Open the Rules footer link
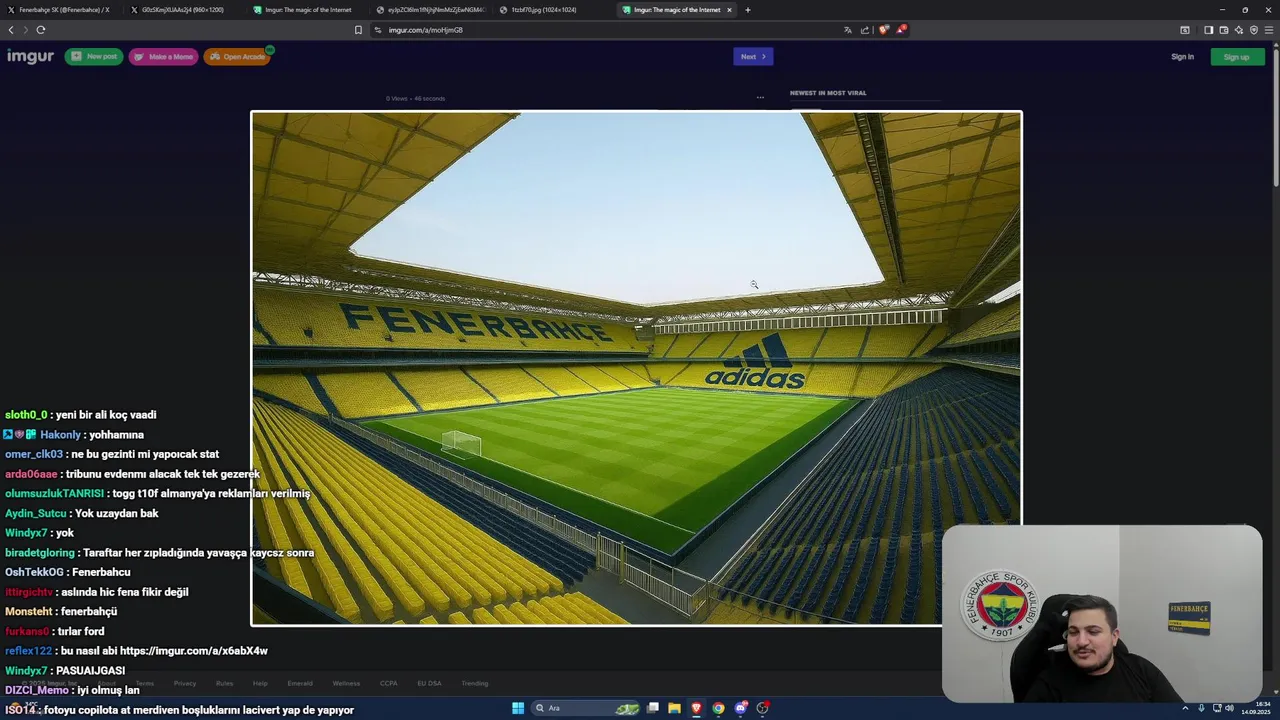This screenshot has height=720, width=1280. click(225, 683)
